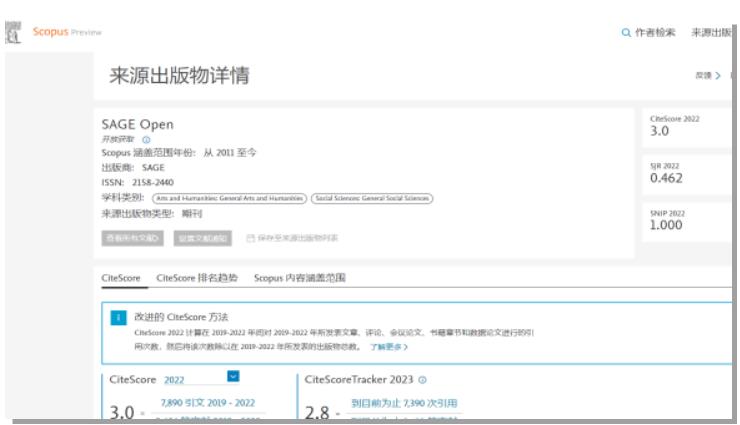Click the SNIP 2022 value 1.000
This screenshot has width=740, height=425.
tap(666, 225)
